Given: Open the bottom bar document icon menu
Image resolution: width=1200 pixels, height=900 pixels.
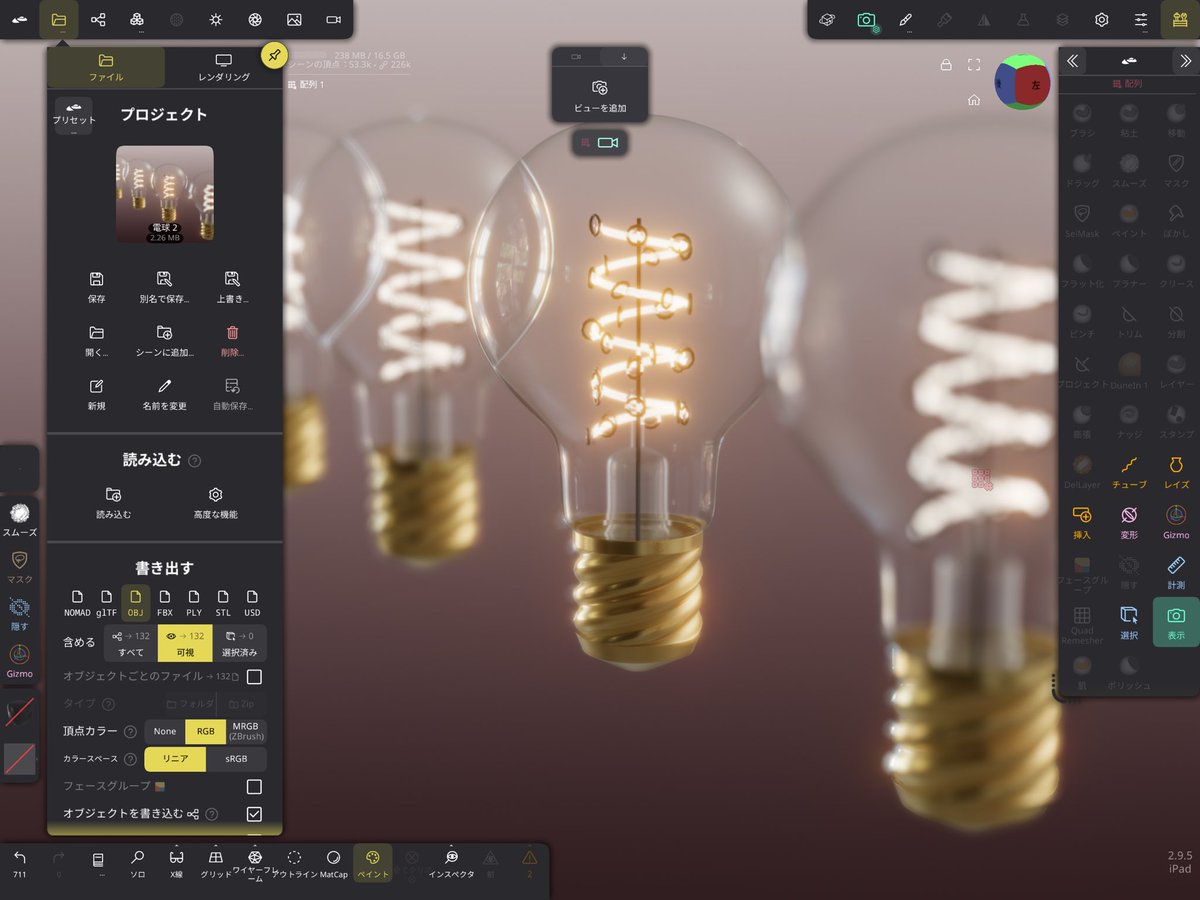Looking at the screenshot, I should coord(98,863).
